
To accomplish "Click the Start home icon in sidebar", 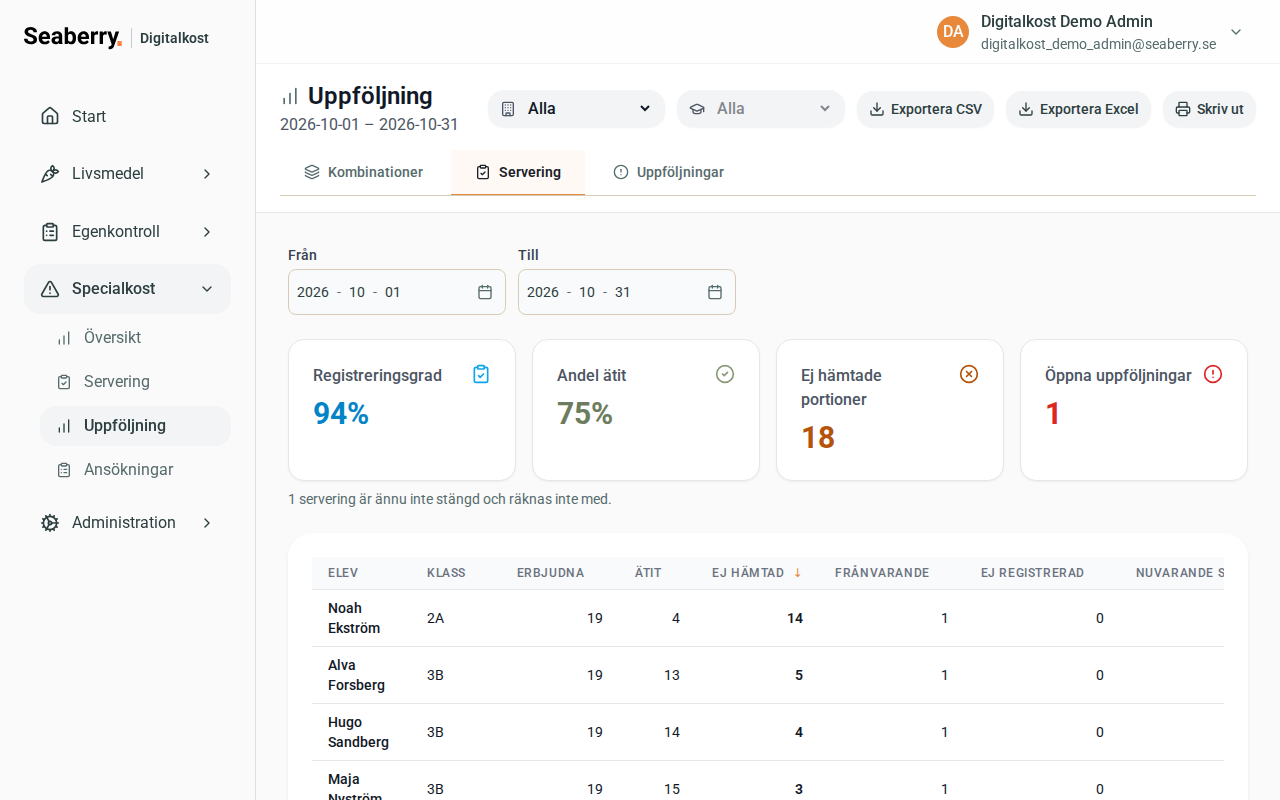I will tap(50, 116).
